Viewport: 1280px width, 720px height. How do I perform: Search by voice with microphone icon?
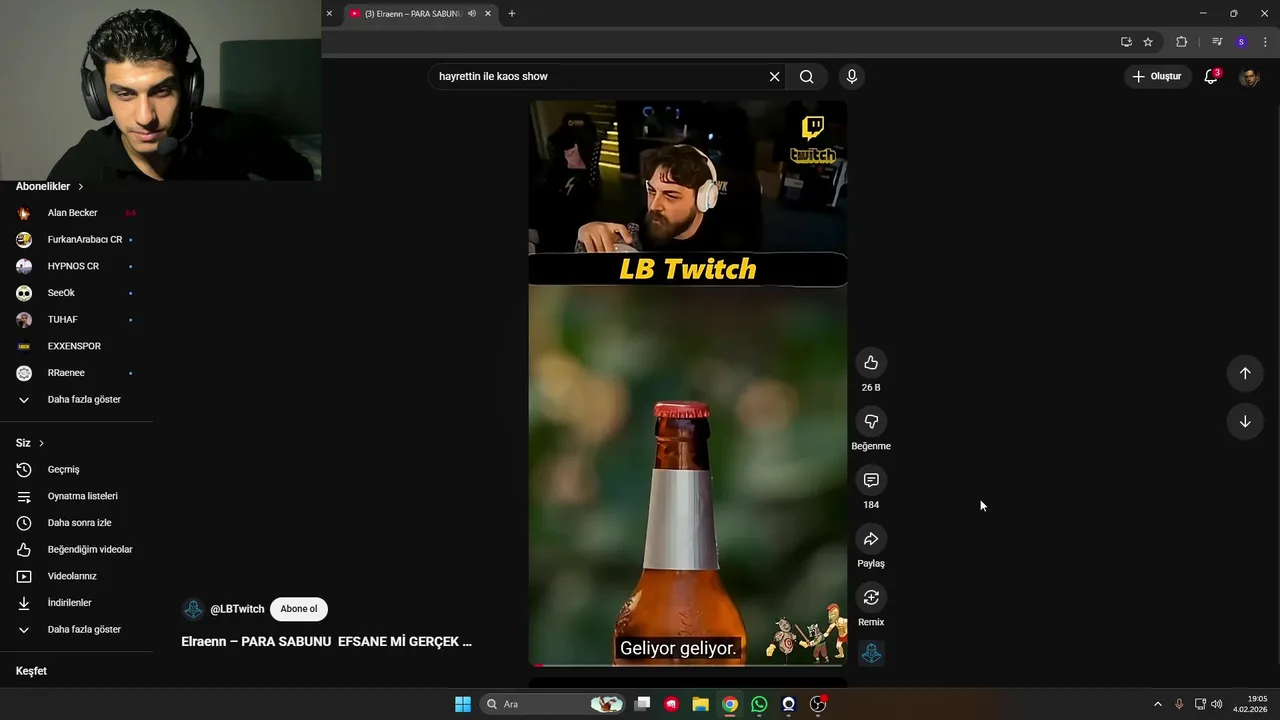click(852, 76)
